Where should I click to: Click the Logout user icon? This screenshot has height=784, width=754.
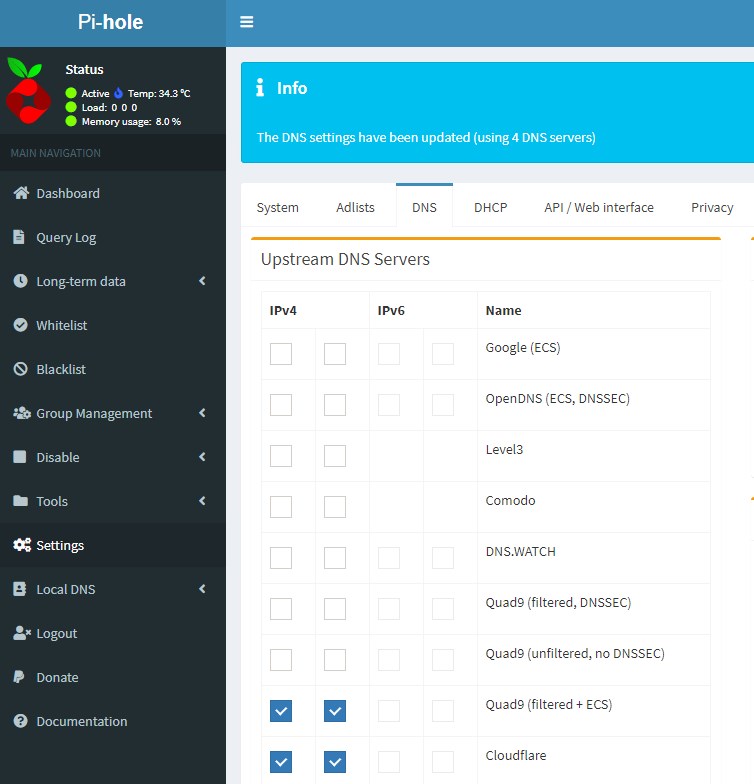(x=22, y=633)
